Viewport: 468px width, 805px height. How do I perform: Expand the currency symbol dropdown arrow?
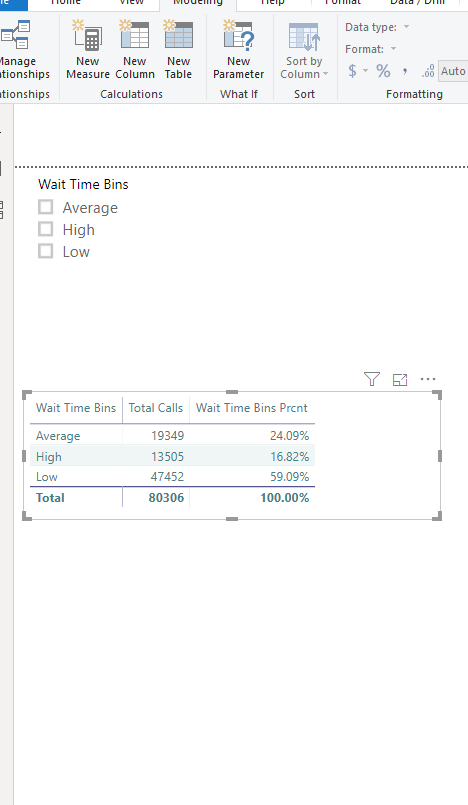coord(365,71)
